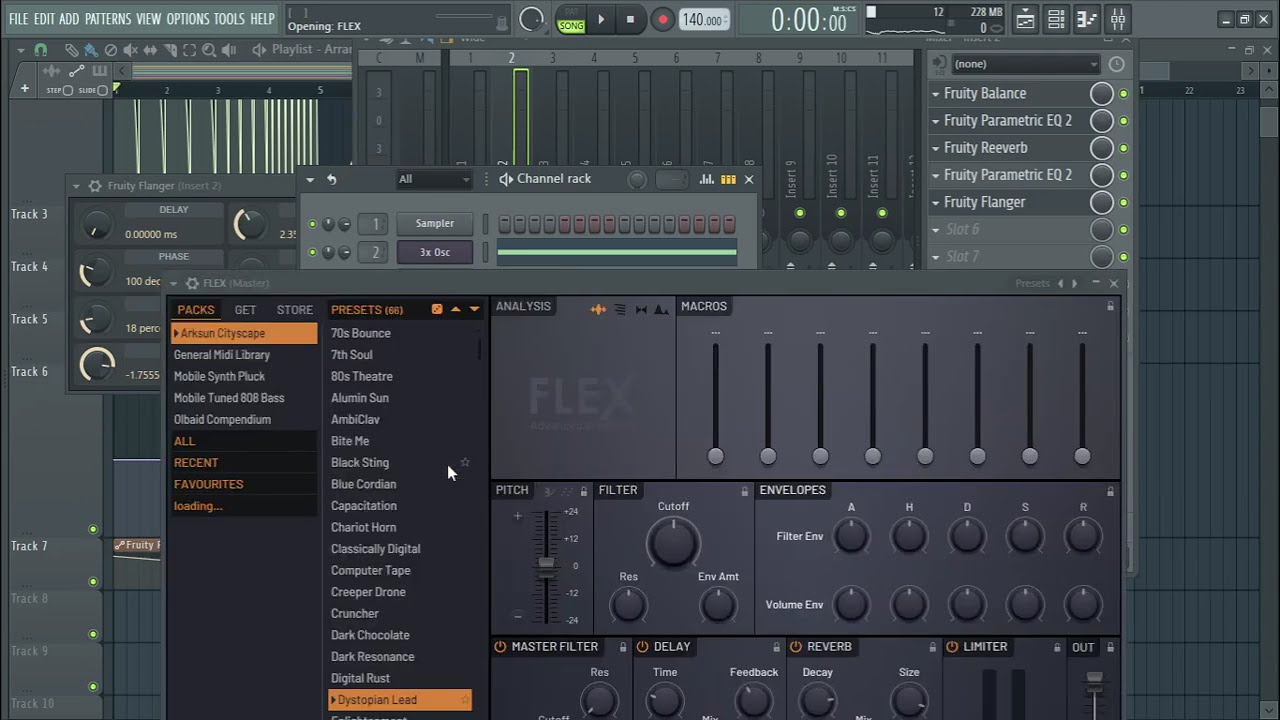Start playback with the Play button

point(601,19)
